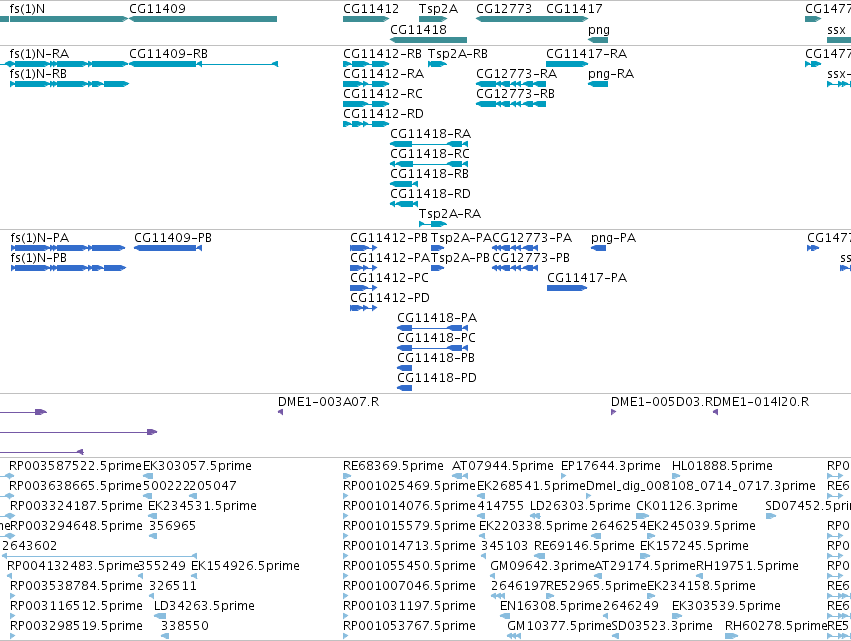Click protein CG11412-PB
Viewport: 851px width, 641px height.
[x=389, y=238]
